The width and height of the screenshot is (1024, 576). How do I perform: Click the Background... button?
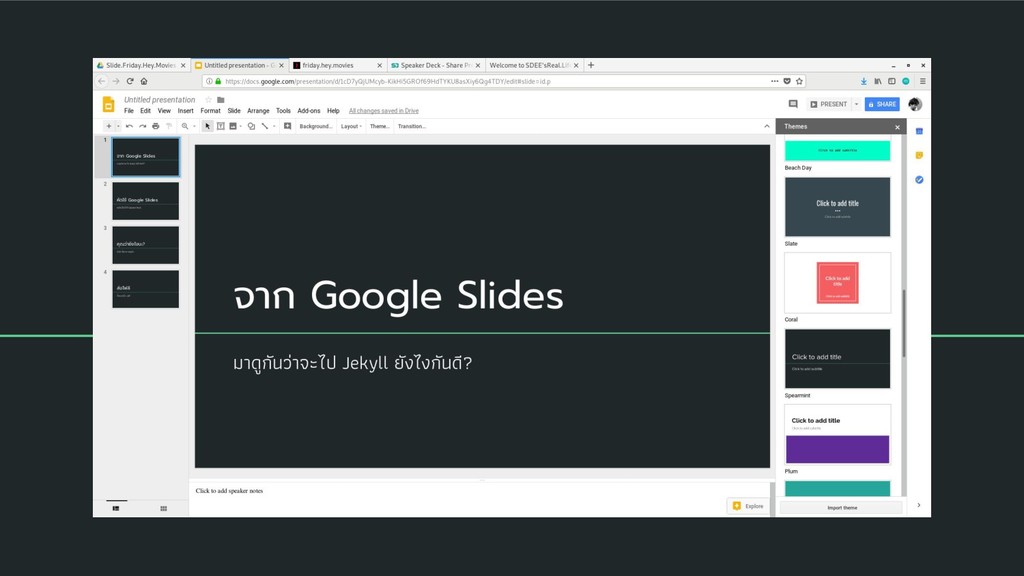tap(315, 126)
